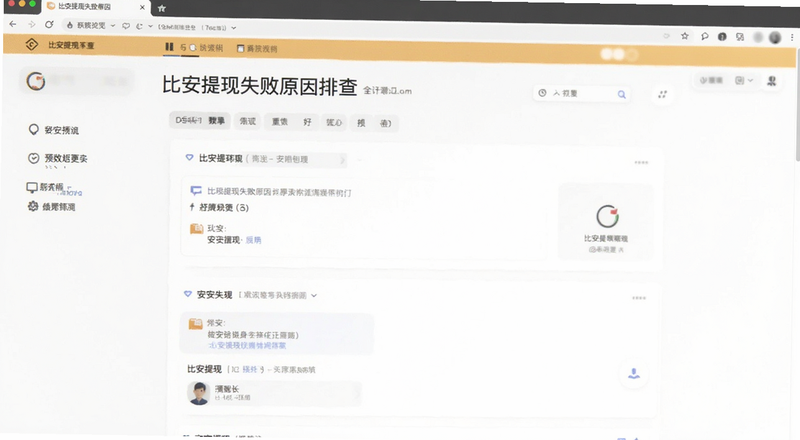Click heart icon in address bar
Screen dimensions: 800x440
126,26
